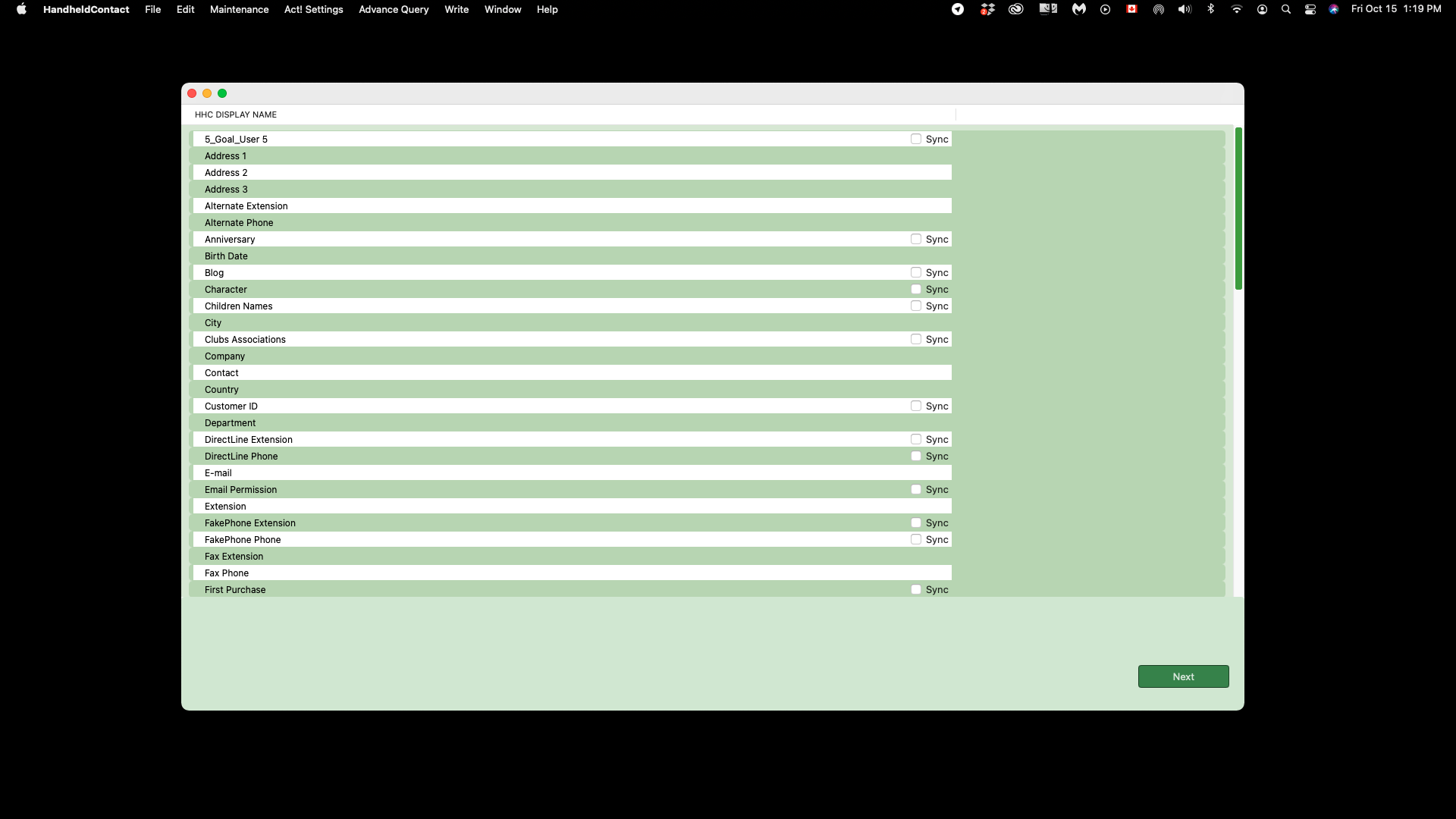This screenshot has height=819, width=1456.
Task: Click the screen sharing displays icon
Action: pos(1048,9)
